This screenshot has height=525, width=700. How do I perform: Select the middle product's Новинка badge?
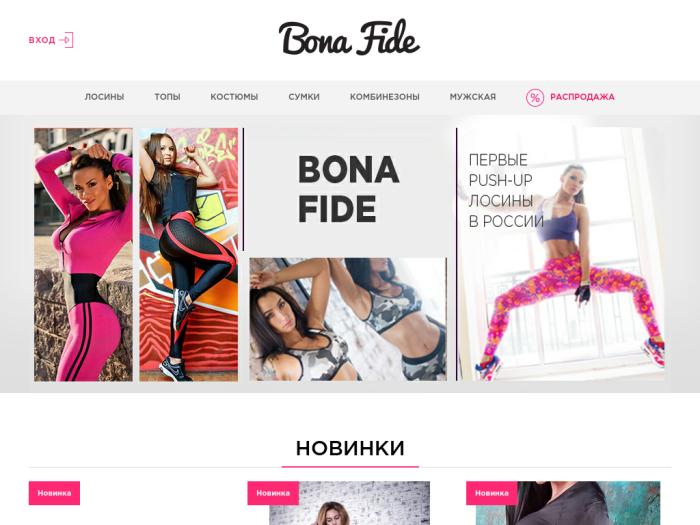coord(273,493)
